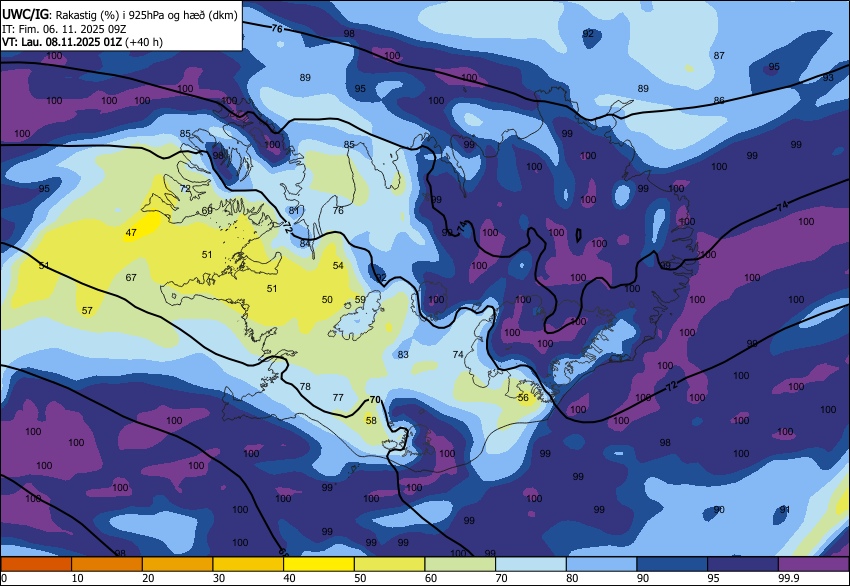Click the '99.9' legend tick label
850x586 pixels.
[x=788, y=578]
